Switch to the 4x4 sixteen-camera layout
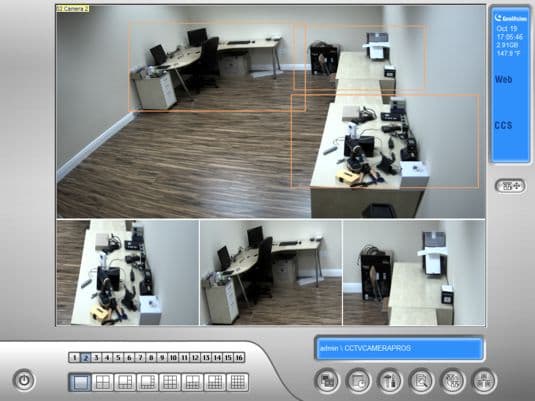 [237, 382]
